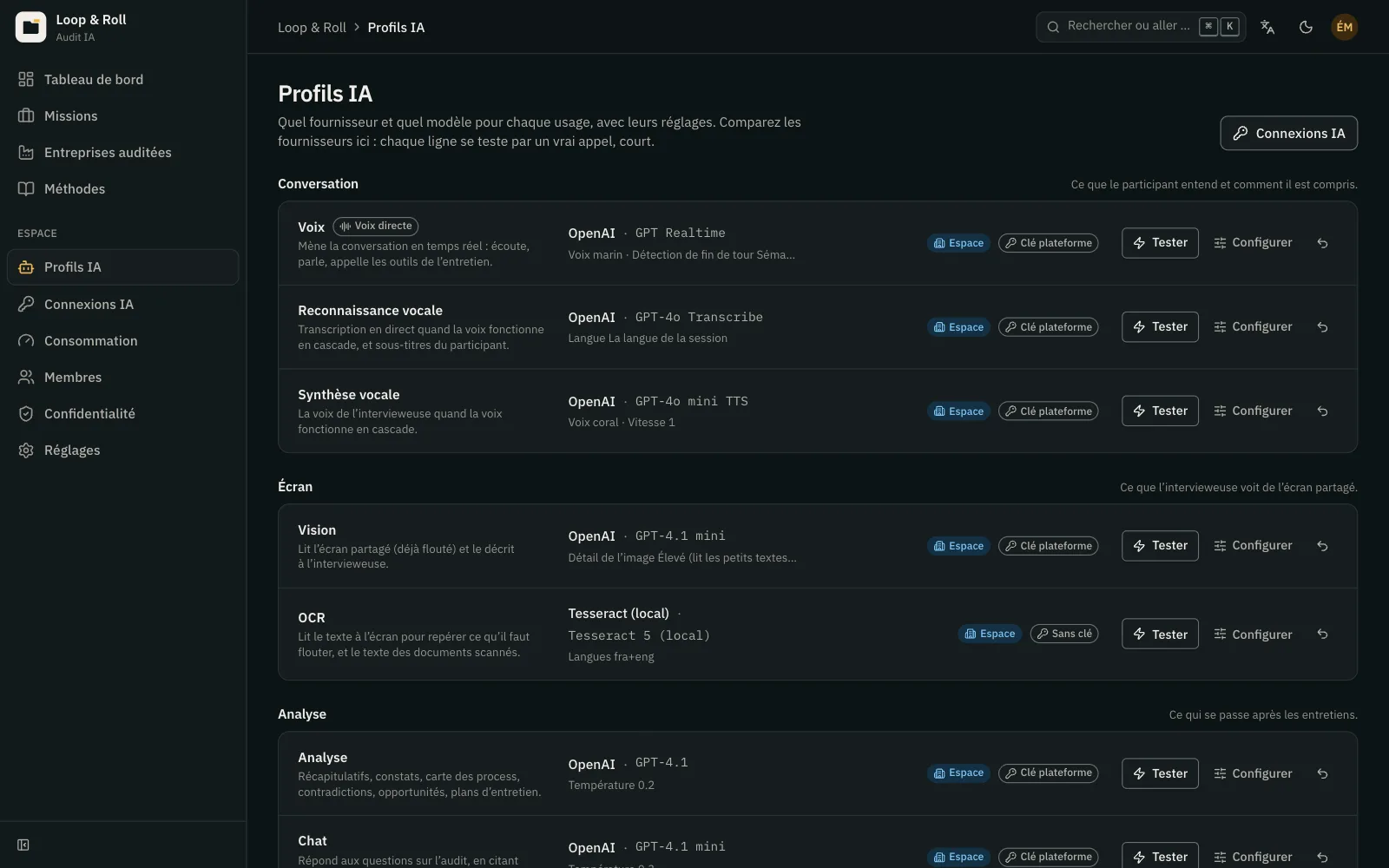This screenshot has width=1389, height=868.
Task: Configure the Synthèse vocale profile
Action: (1253, 411)
